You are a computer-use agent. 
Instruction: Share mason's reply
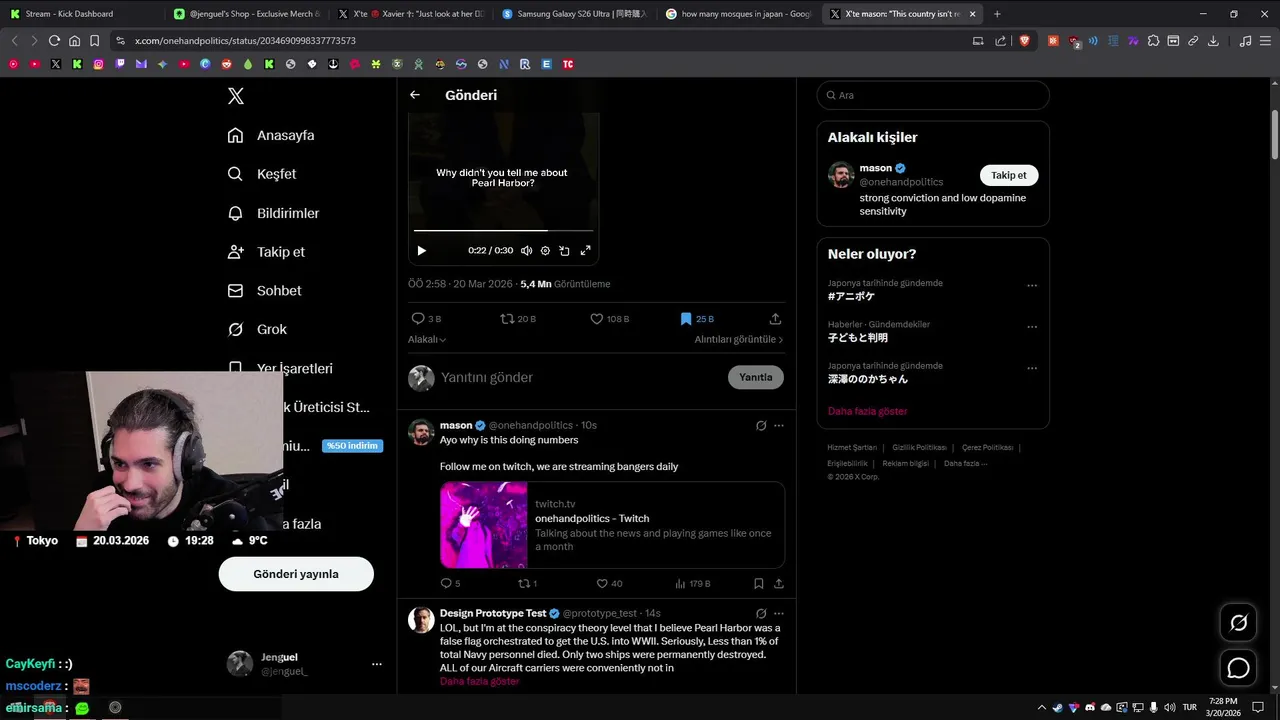(778, 583)
